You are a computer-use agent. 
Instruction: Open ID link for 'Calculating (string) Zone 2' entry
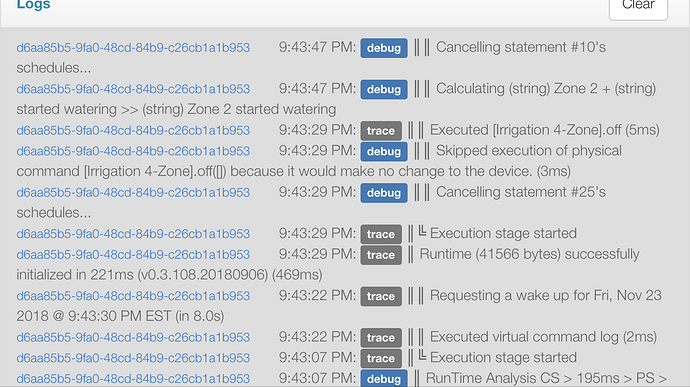point(133,89)
